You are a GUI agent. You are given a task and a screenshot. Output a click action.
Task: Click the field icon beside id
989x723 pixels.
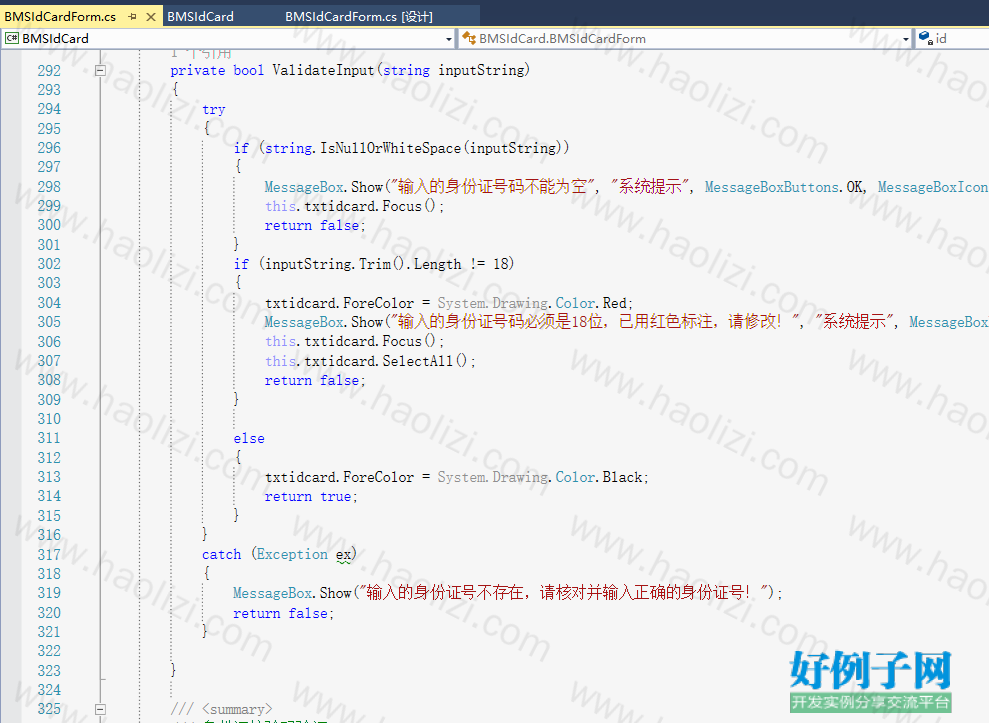(925, 38)
